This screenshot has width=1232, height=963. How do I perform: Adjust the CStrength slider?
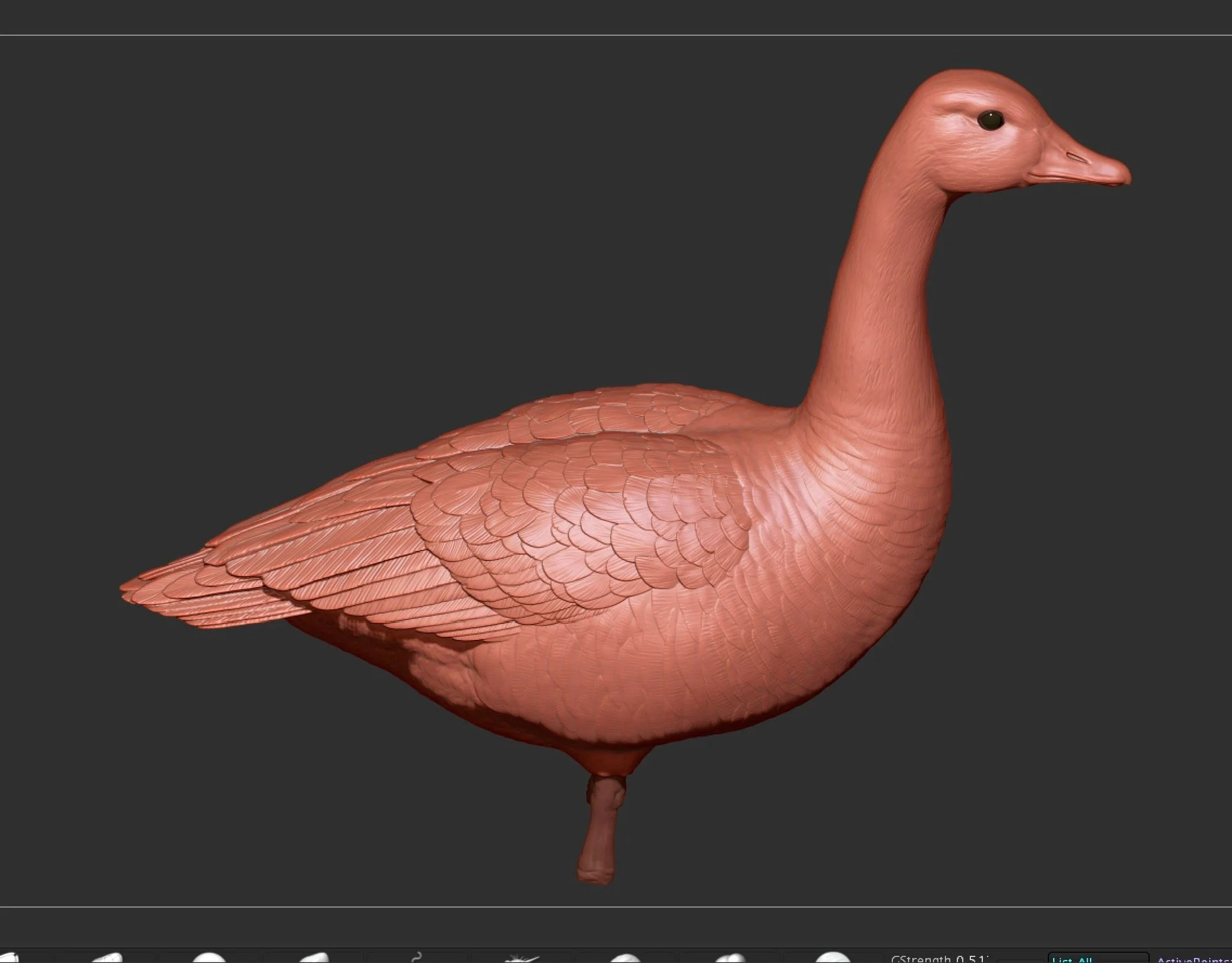coord(938,959)
